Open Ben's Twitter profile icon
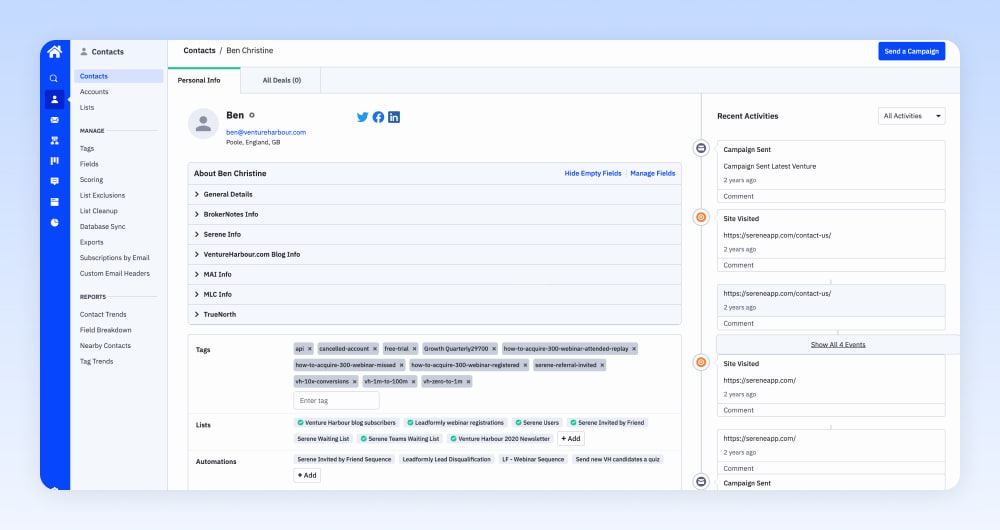 click(362, 117)
